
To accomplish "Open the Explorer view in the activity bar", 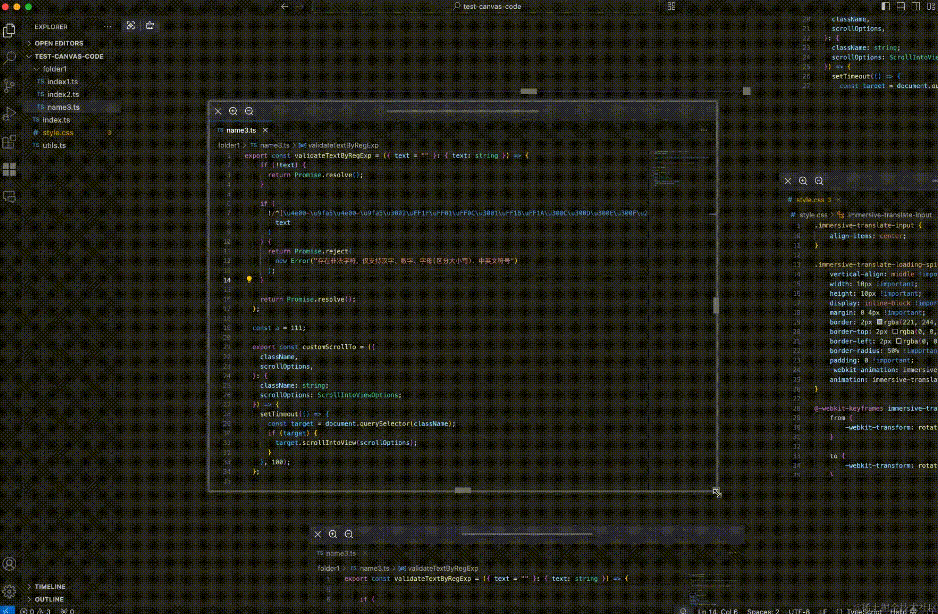I will (x=9, y=30).
